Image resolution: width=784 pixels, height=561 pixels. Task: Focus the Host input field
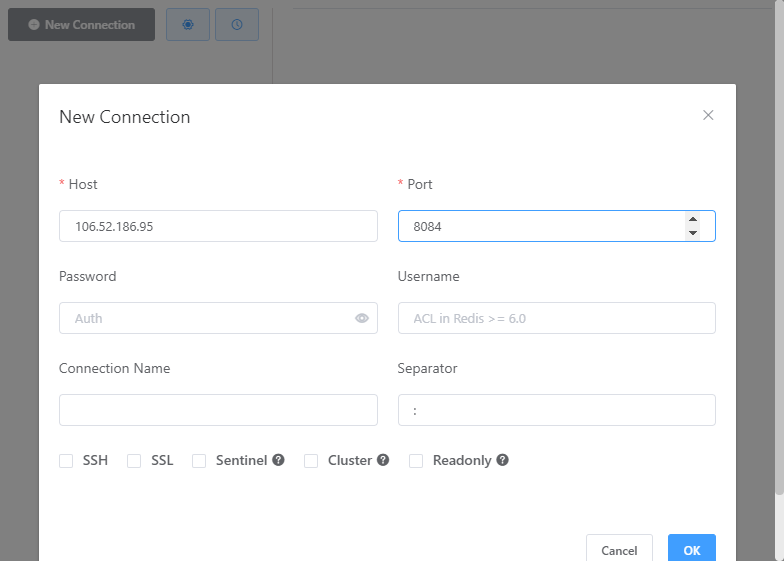pyautogui.click(x=218, y=226)
